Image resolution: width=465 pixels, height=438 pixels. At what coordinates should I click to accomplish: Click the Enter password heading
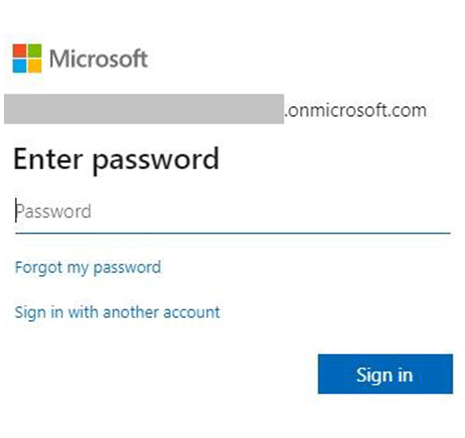[x=116, y=160]
